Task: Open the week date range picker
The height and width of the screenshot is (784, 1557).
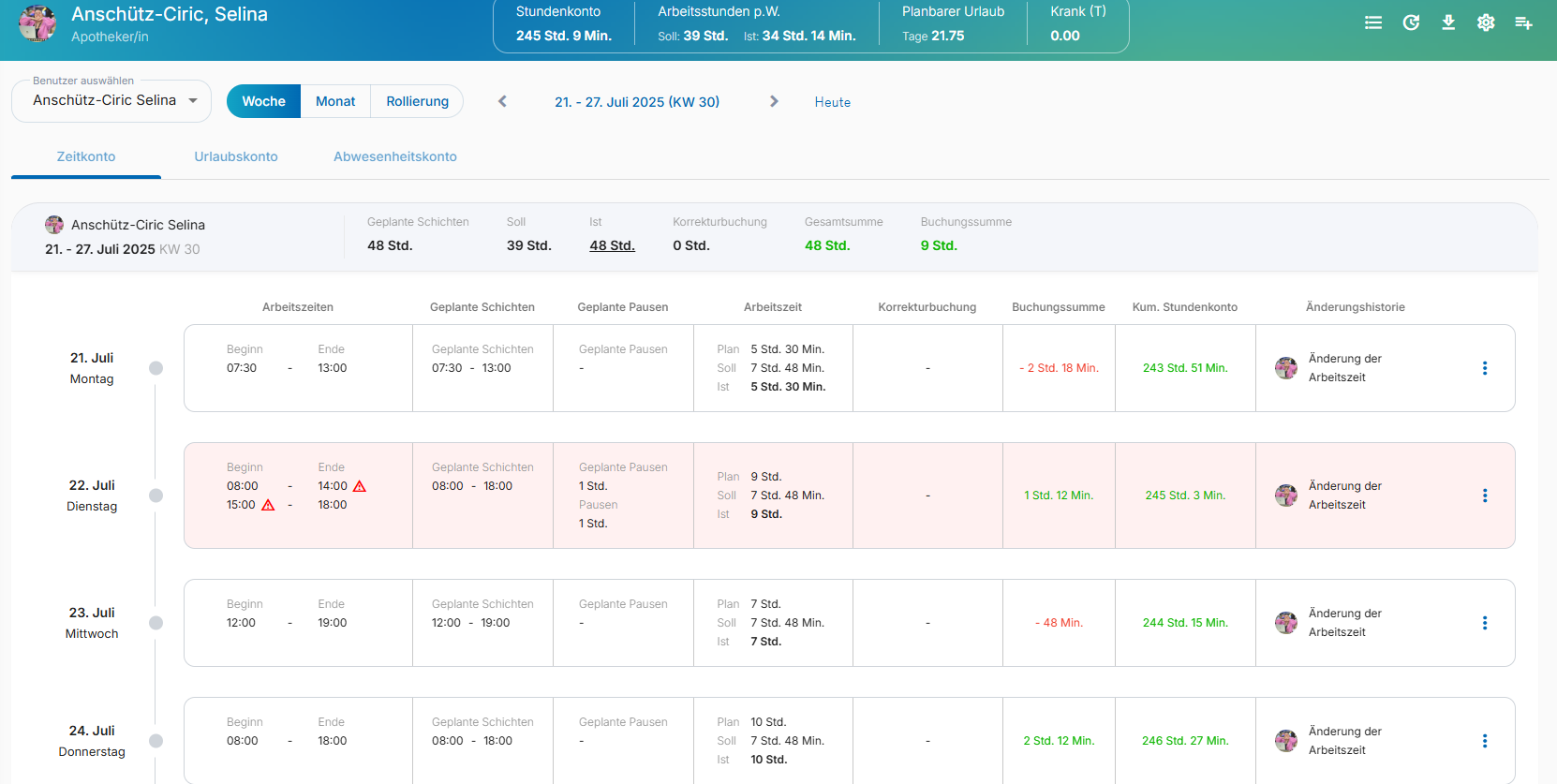Action: [x=637, y=102]
